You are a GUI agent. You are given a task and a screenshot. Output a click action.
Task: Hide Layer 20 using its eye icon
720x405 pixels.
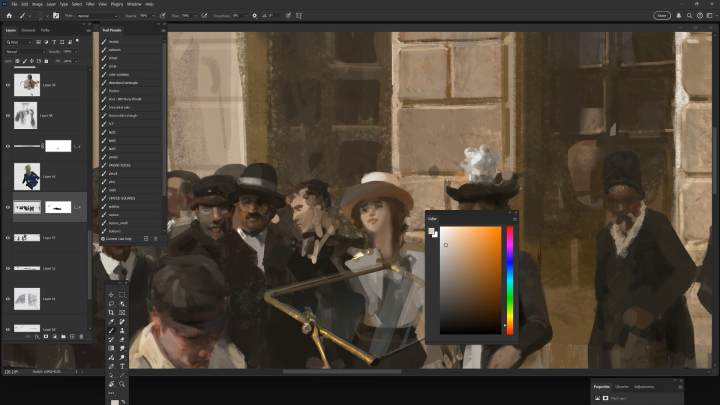tap(8, 85)
